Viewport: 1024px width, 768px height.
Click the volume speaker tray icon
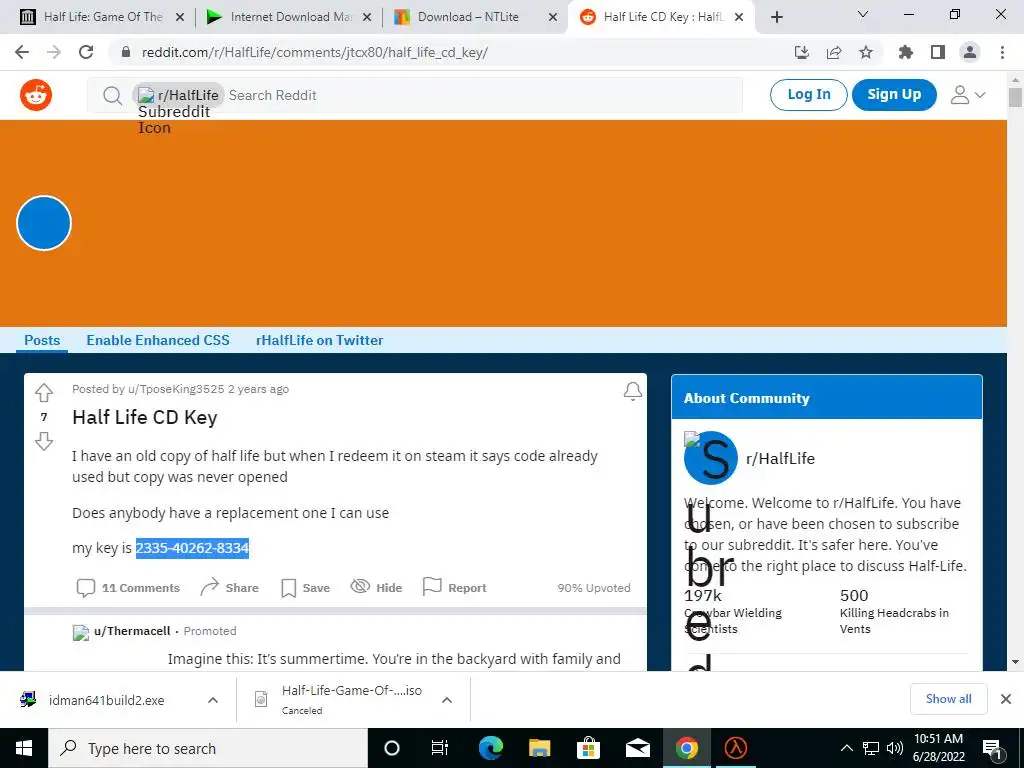point(895,748)
